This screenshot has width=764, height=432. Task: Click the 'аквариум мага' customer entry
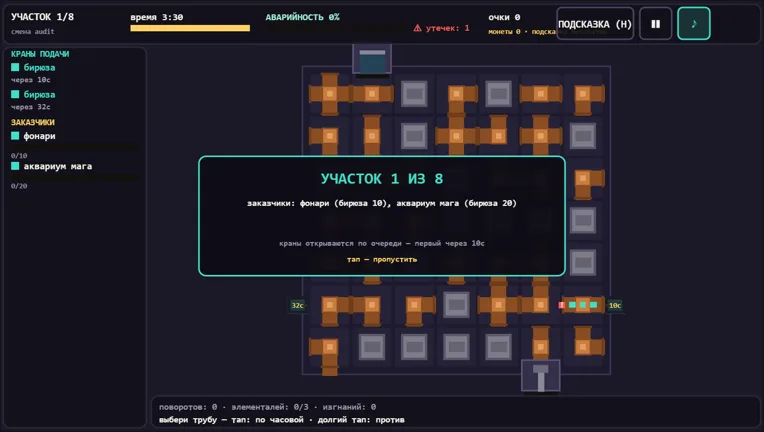coord(75,175)
